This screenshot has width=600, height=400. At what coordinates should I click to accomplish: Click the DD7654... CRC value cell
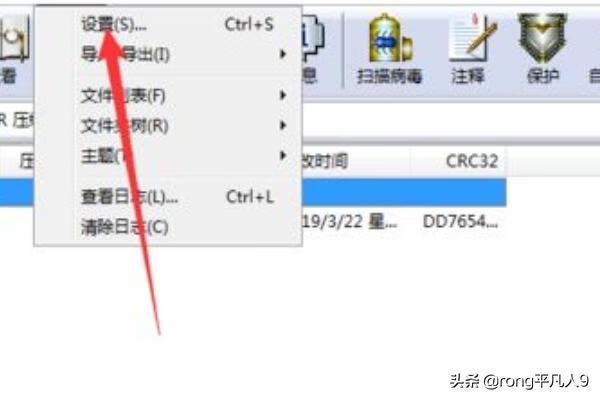click(x=460, y=222)
